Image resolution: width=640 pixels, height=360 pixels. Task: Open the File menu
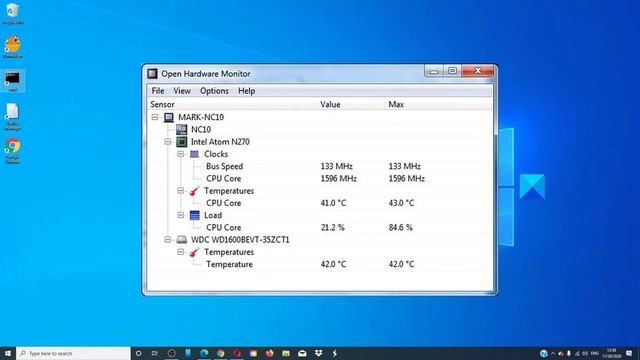pos(158,91)
